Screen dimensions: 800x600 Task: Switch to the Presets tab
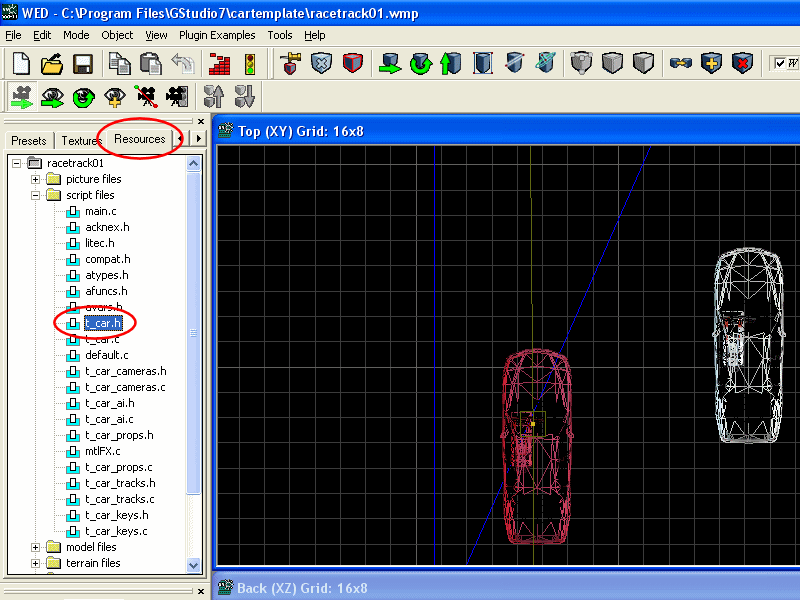pyautogui.click(x=29, y=140)
